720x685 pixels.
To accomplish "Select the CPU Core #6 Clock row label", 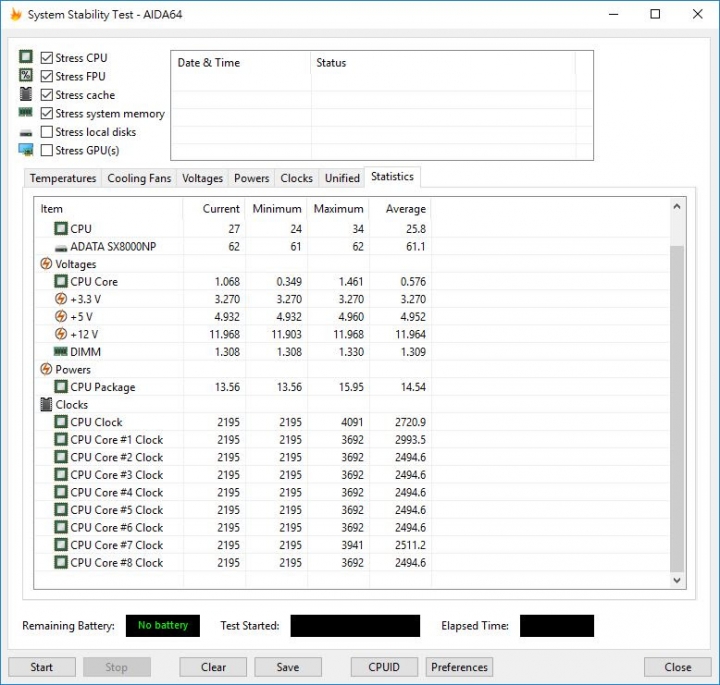I will pyautogui.click(x=117, y=527).
